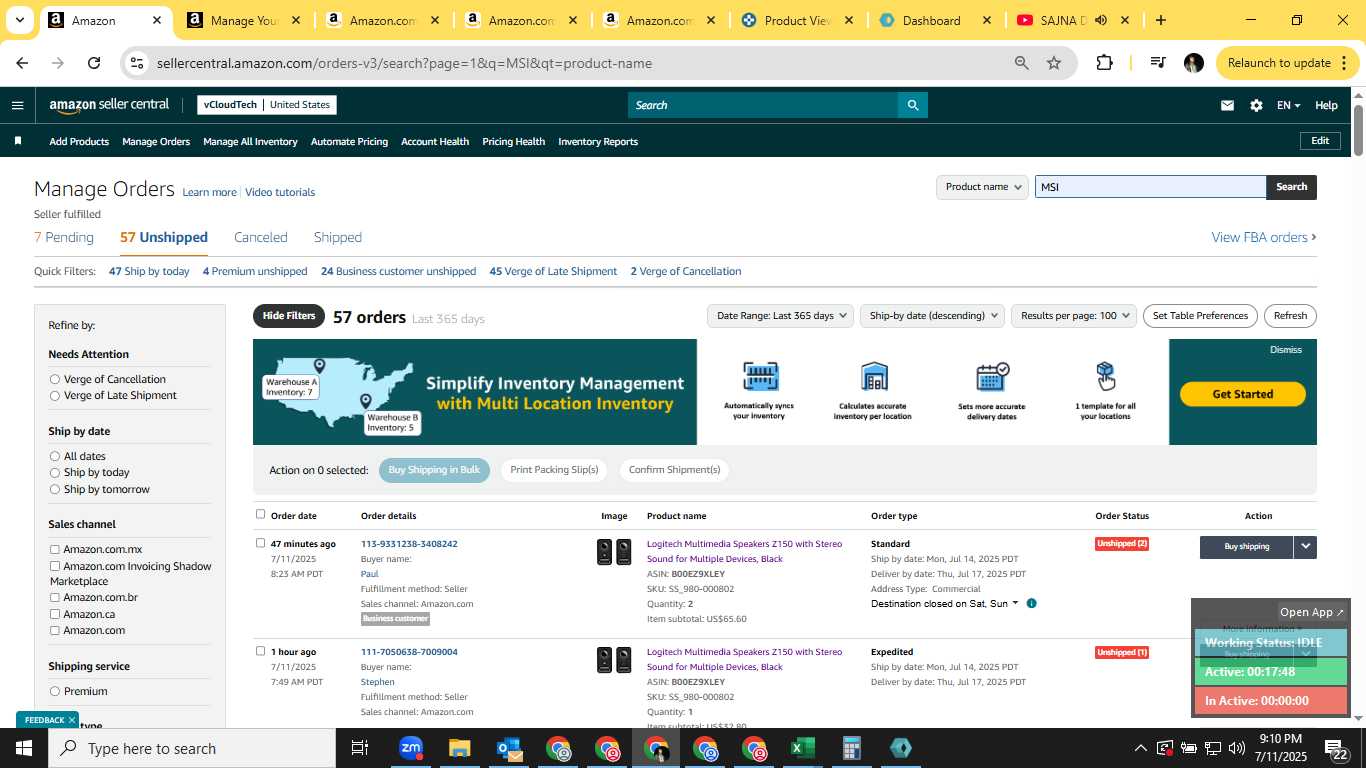1366x768 pixels.
Task: Click the volume speaker tray icon
Action: click(1237, 748)
